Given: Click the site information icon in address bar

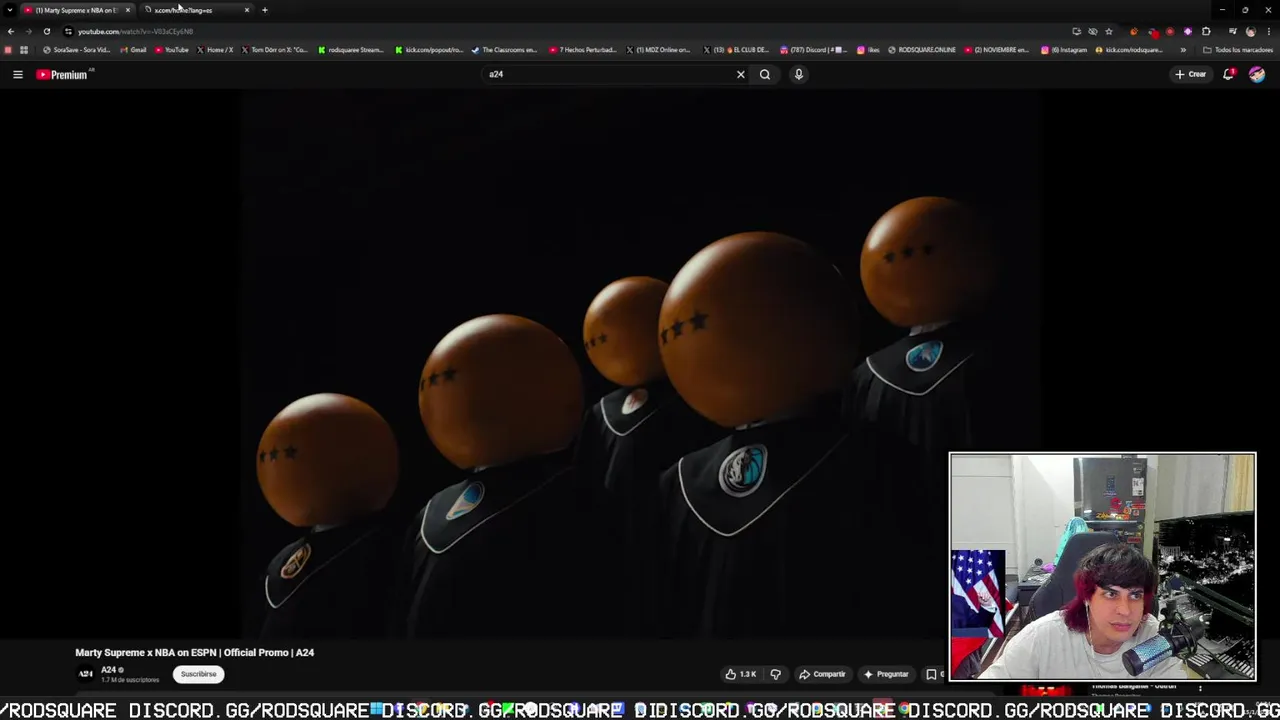Looking at the screenshot, I should (x=68, y=31).
